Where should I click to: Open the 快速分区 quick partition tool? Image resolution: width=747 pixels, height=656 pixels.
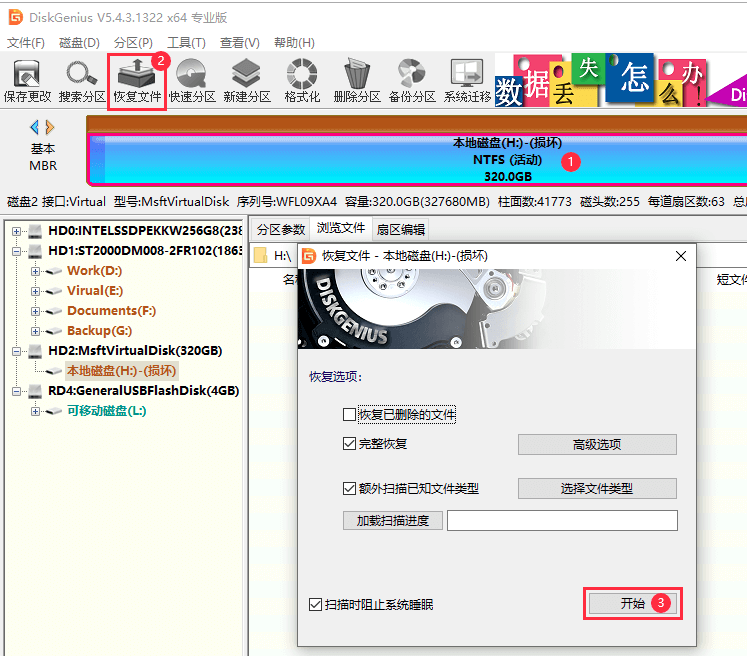coord(192,81)
